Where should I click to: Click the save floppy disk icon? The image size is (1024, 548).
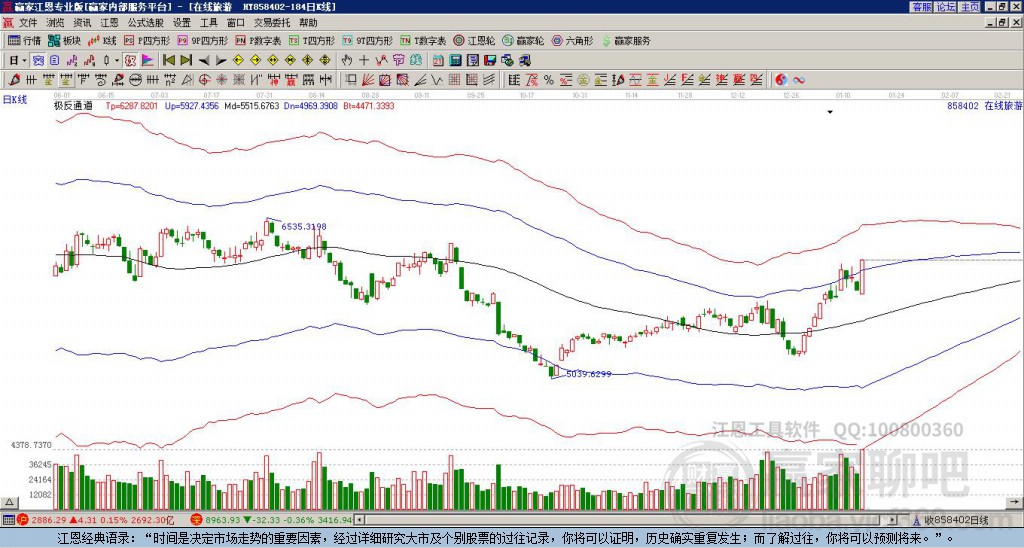point(490,61)
